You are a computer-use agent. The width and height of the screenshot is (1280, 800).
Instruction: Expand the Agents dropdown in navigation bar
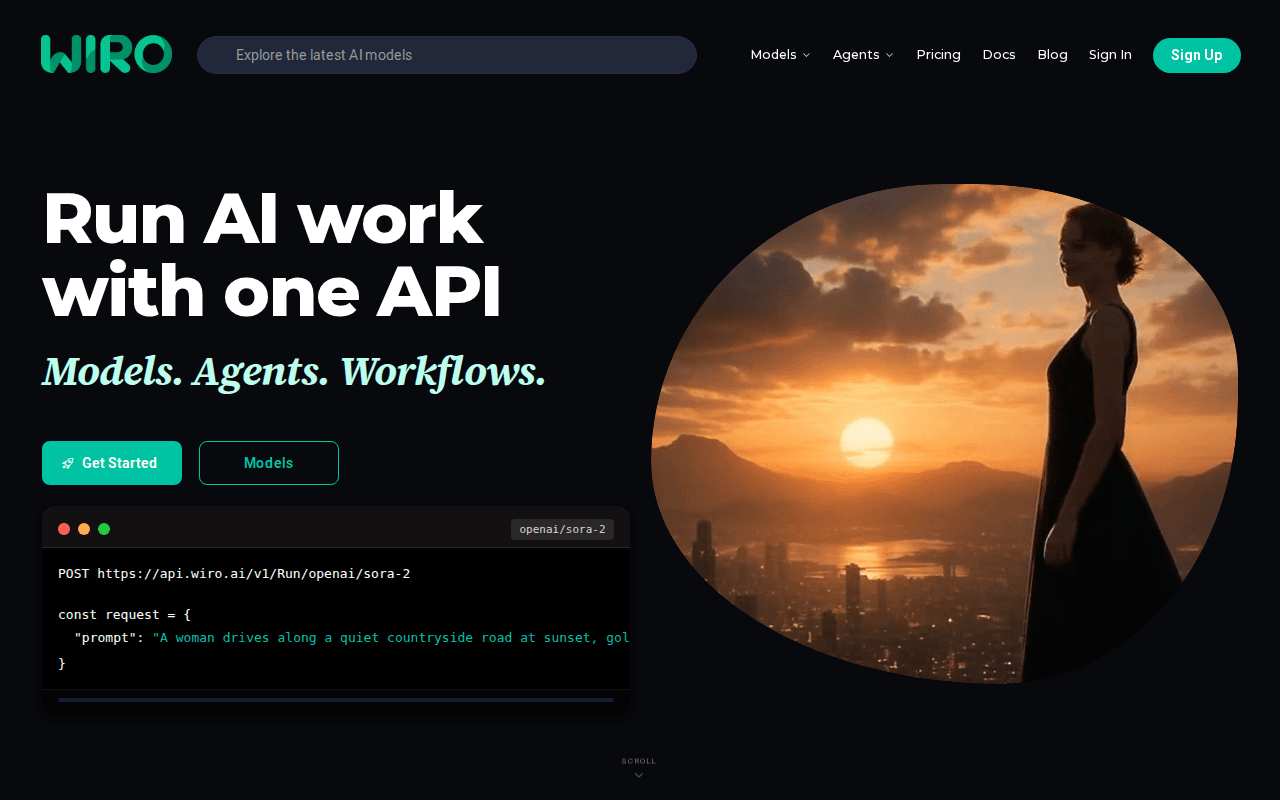click(x=863, y=55)
